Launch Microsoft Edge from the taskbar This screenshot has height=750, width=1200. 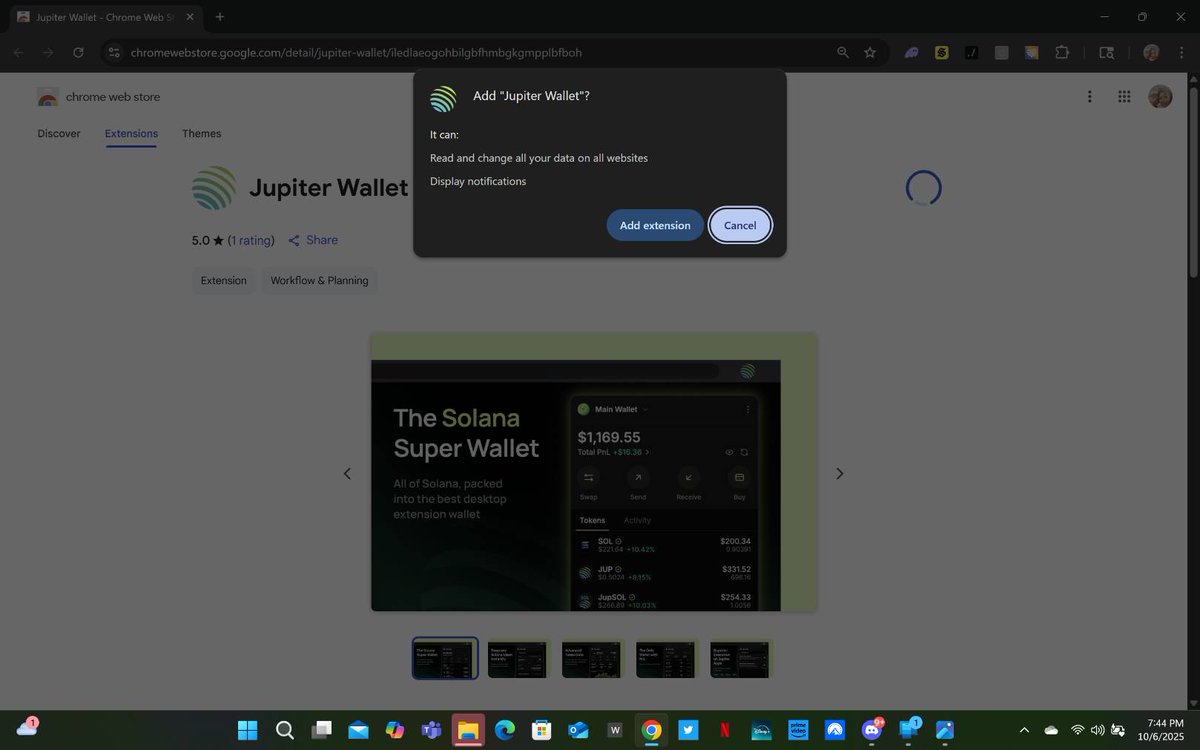tap(505, 730)
